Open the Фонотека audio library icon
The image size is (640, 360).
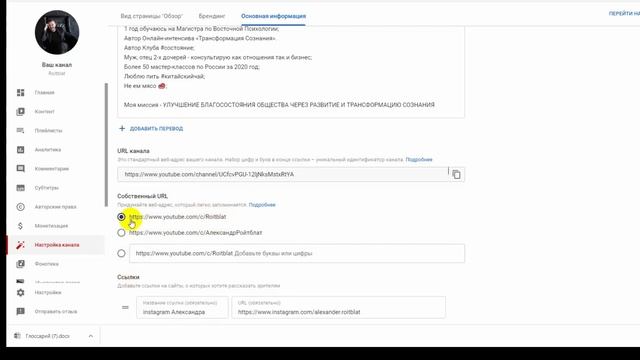click(20, 264)
